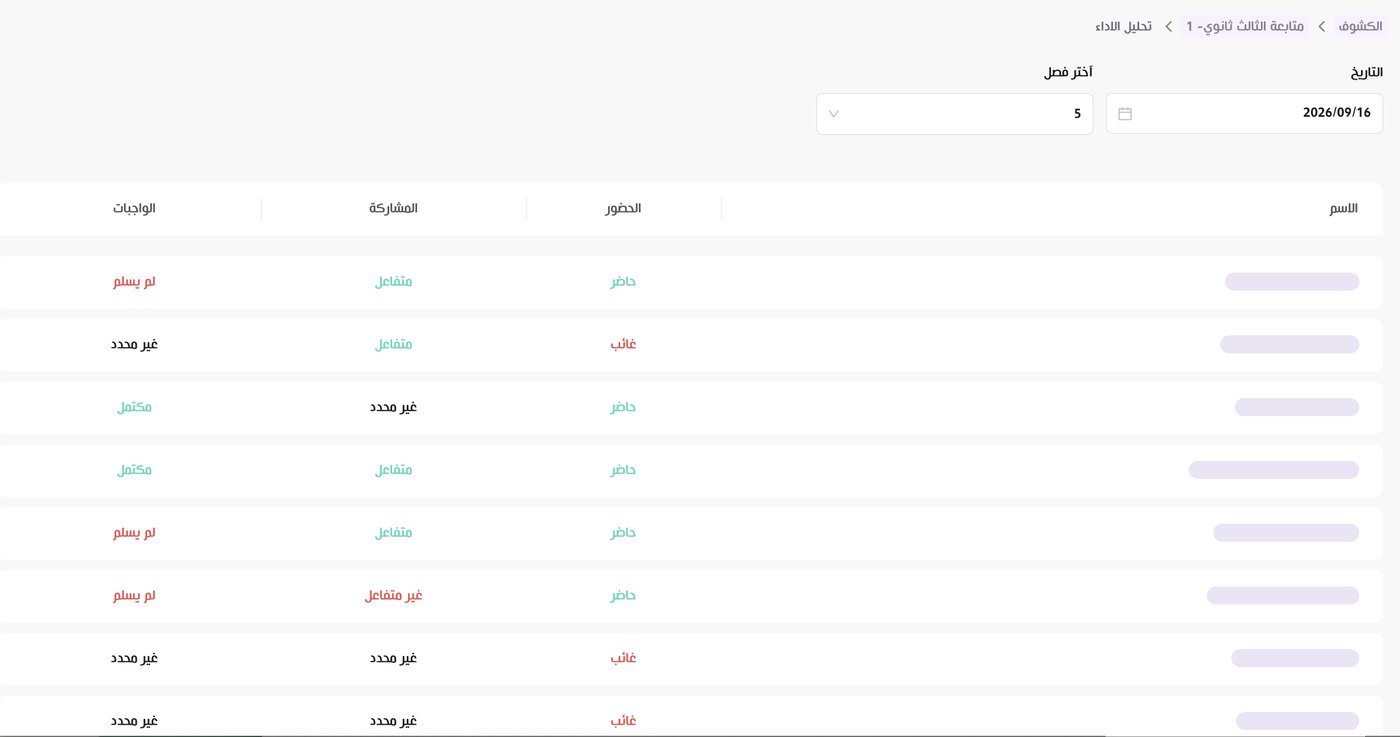Click مكتمل in the row with غير محدد participation
Screen dimensions: 1400x737
pyautogui.click(x=134, y=407)
